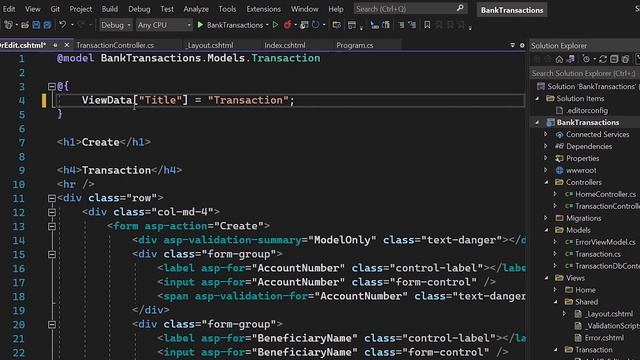The width and height of the screenshot is (640, 360).
Task: Click the Save All toolbar icon
Action: 47,25
